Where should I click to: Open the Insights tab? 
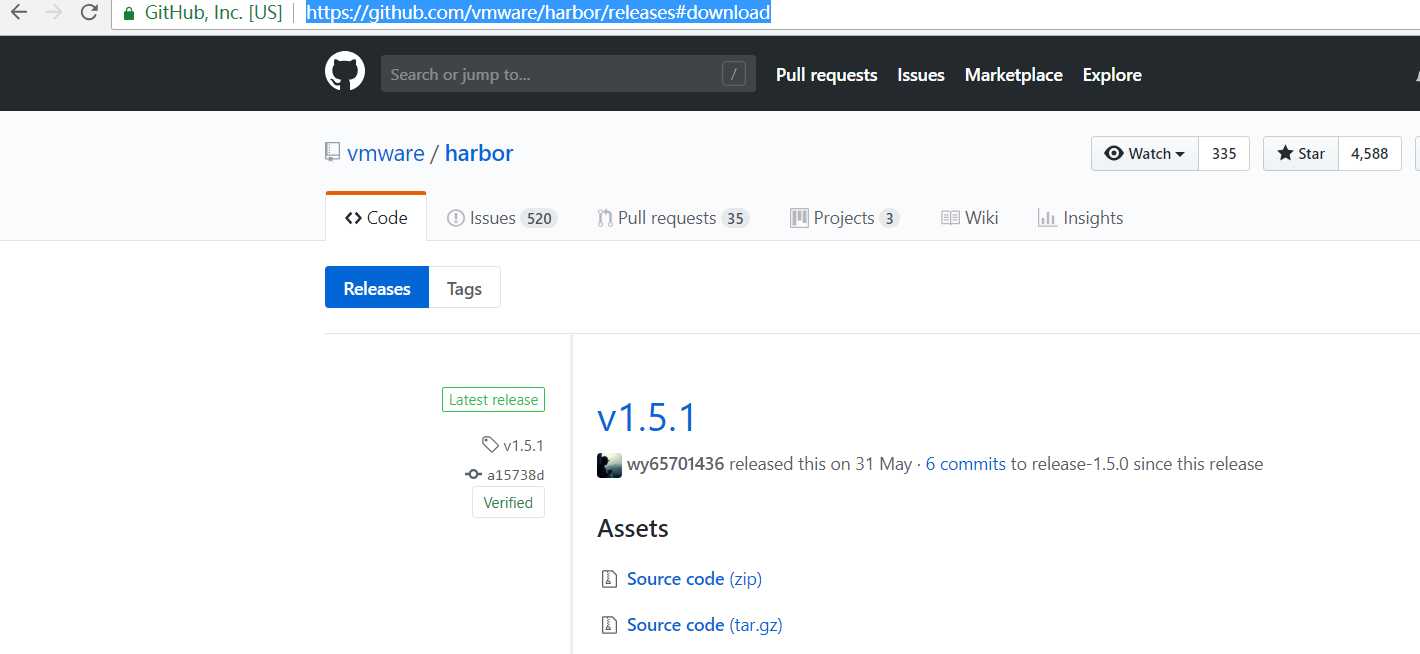[x=1080, y=218]
